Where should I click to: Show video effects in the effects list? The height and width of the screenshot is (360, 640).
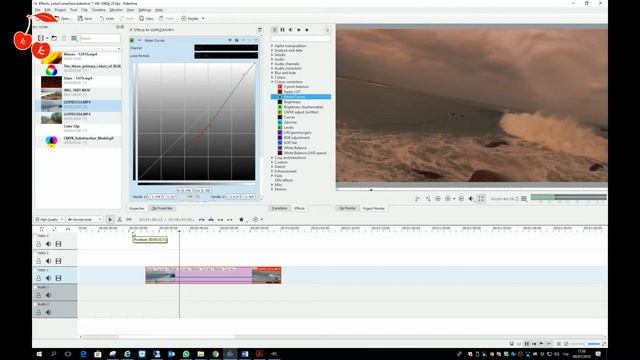[x=282, y=30]
